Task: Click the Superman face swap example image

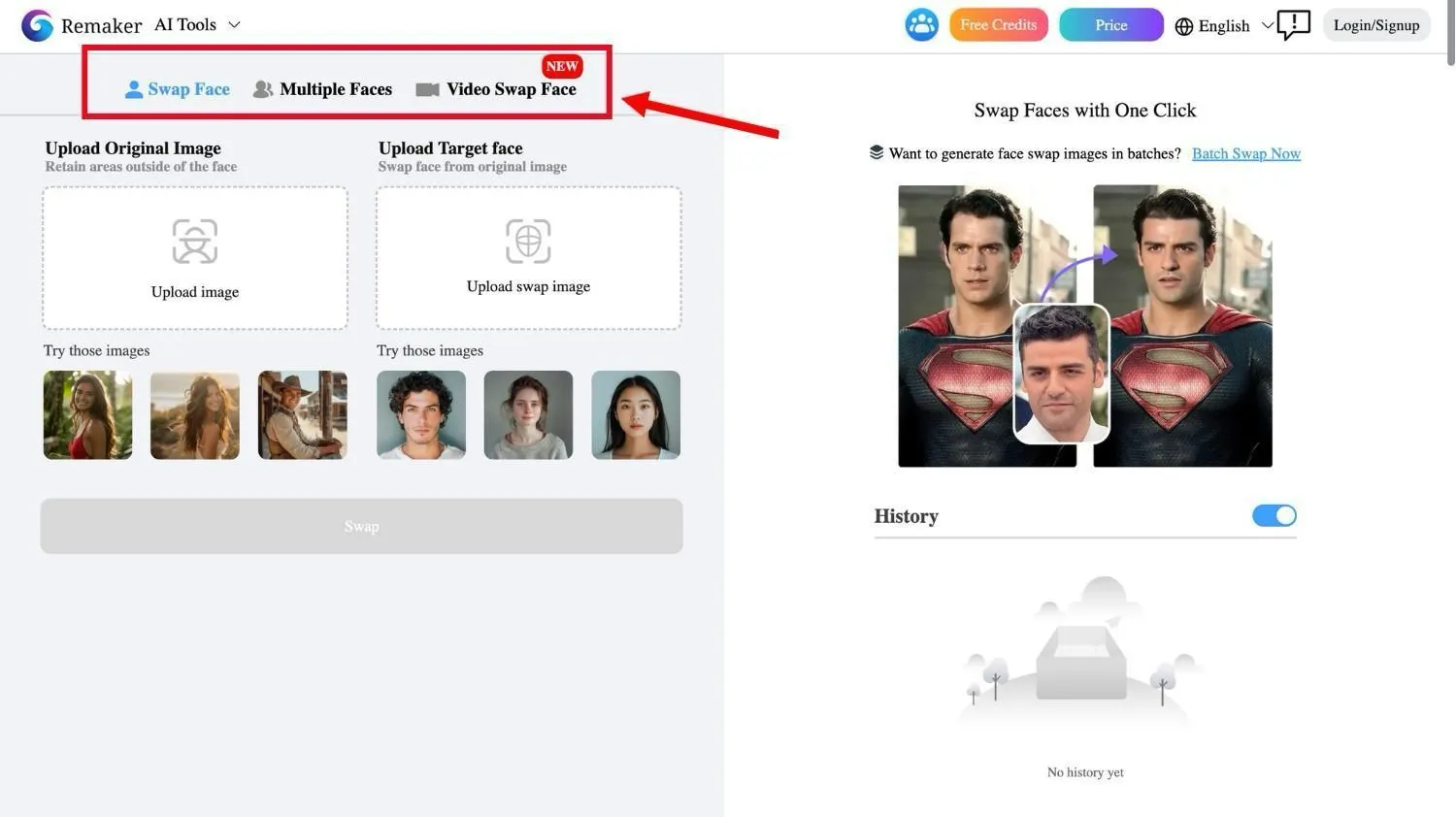Action: click(1085, 326)
